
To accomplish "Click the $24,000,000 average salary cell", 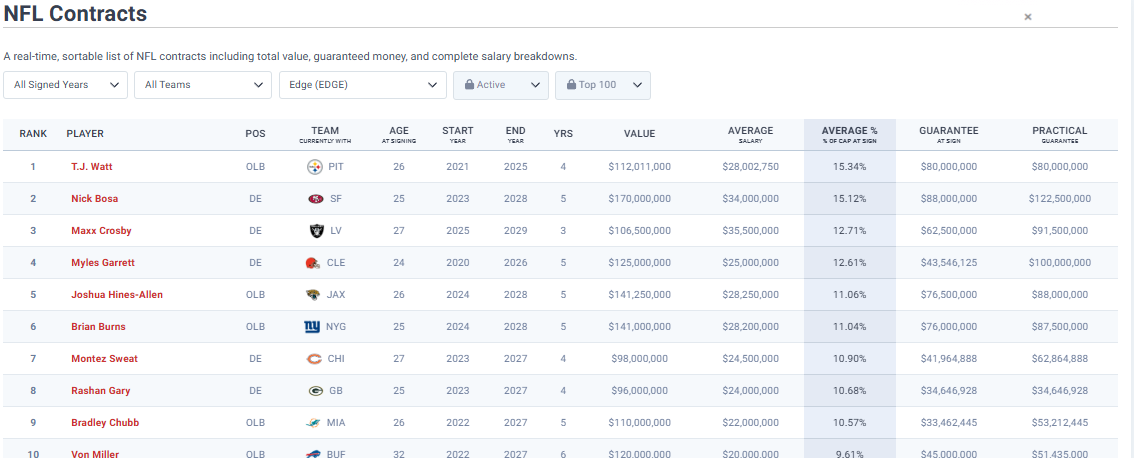I will click(x=751, y=391).
